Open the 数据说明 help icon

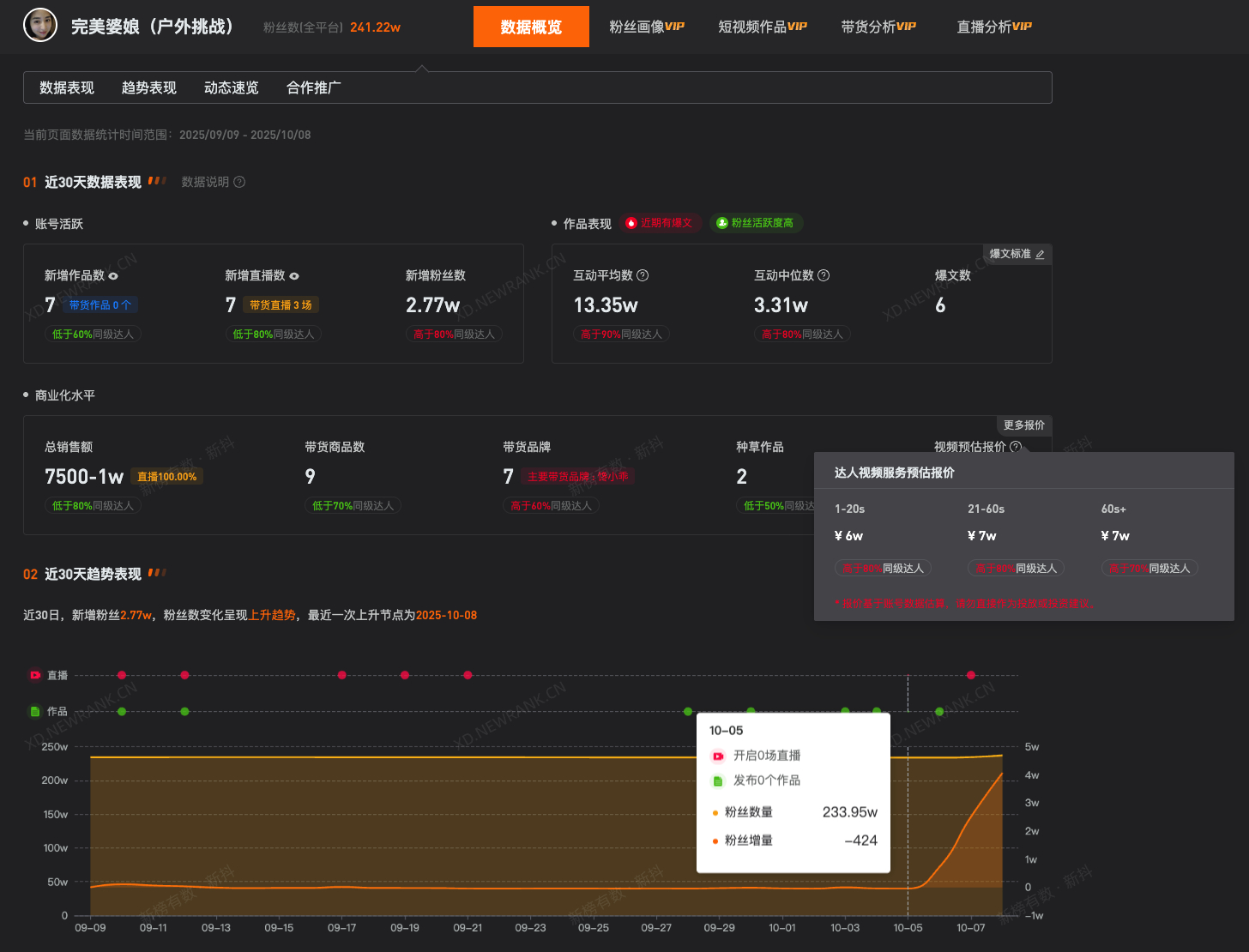pos(239,182)
